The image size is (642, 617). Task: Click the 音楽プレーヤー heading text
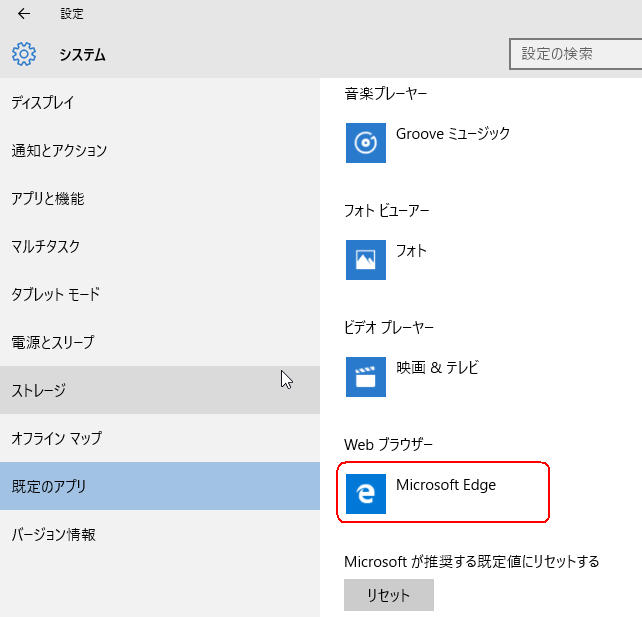coord(386,94)
